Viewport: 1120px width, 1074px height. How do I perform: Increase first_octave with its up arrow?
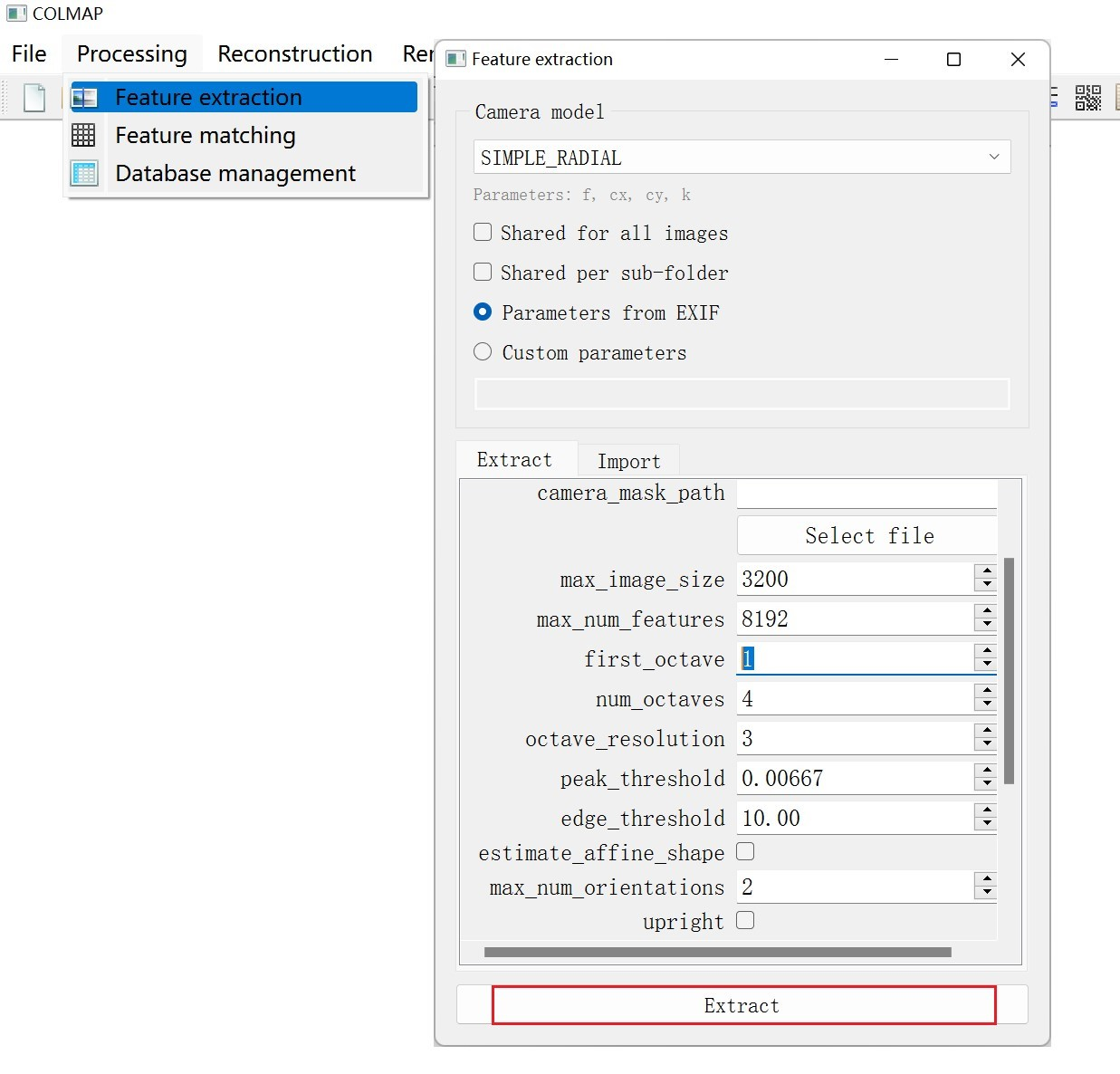click(x=986, y=651)
